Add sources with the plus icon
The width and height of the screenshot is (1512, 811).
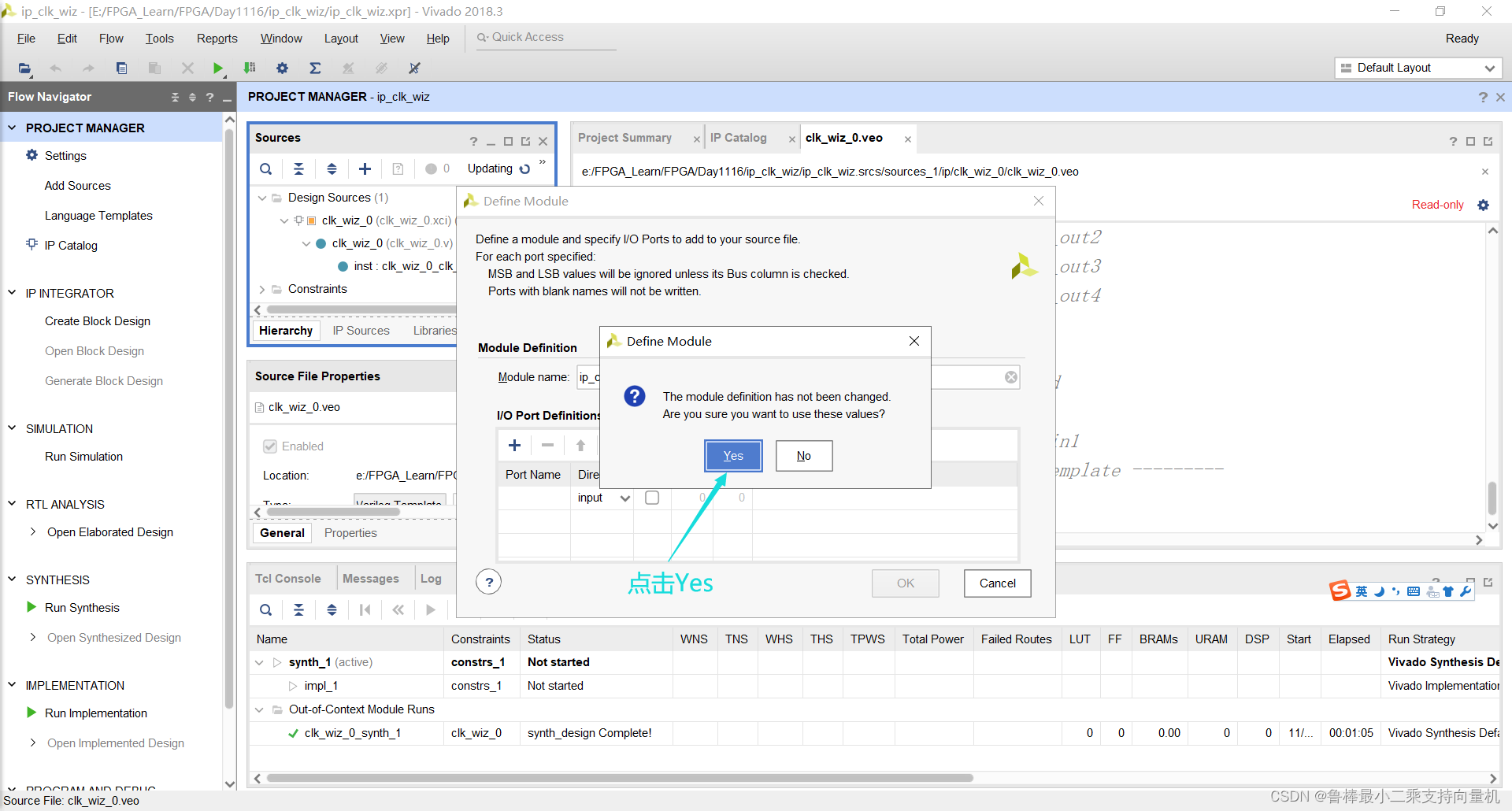pos(365,168)
